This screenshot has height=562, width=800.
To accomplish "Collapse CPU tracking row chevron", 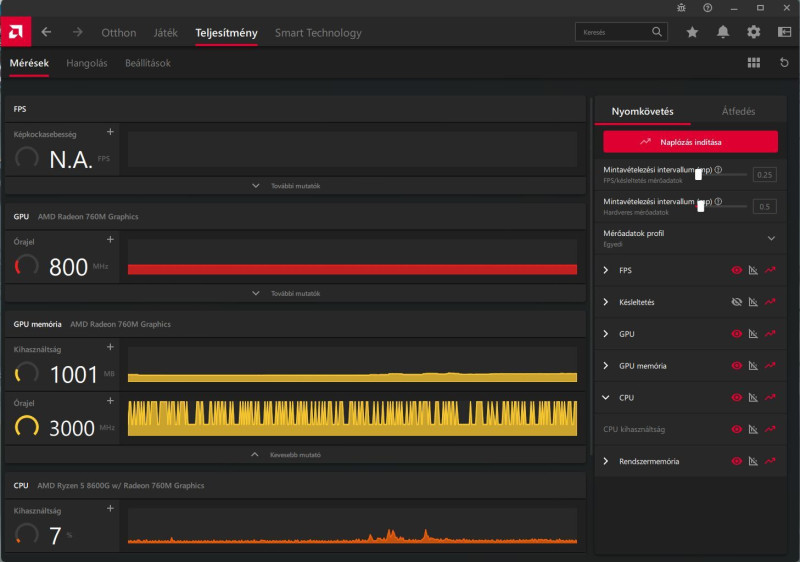I will (606, 397).
